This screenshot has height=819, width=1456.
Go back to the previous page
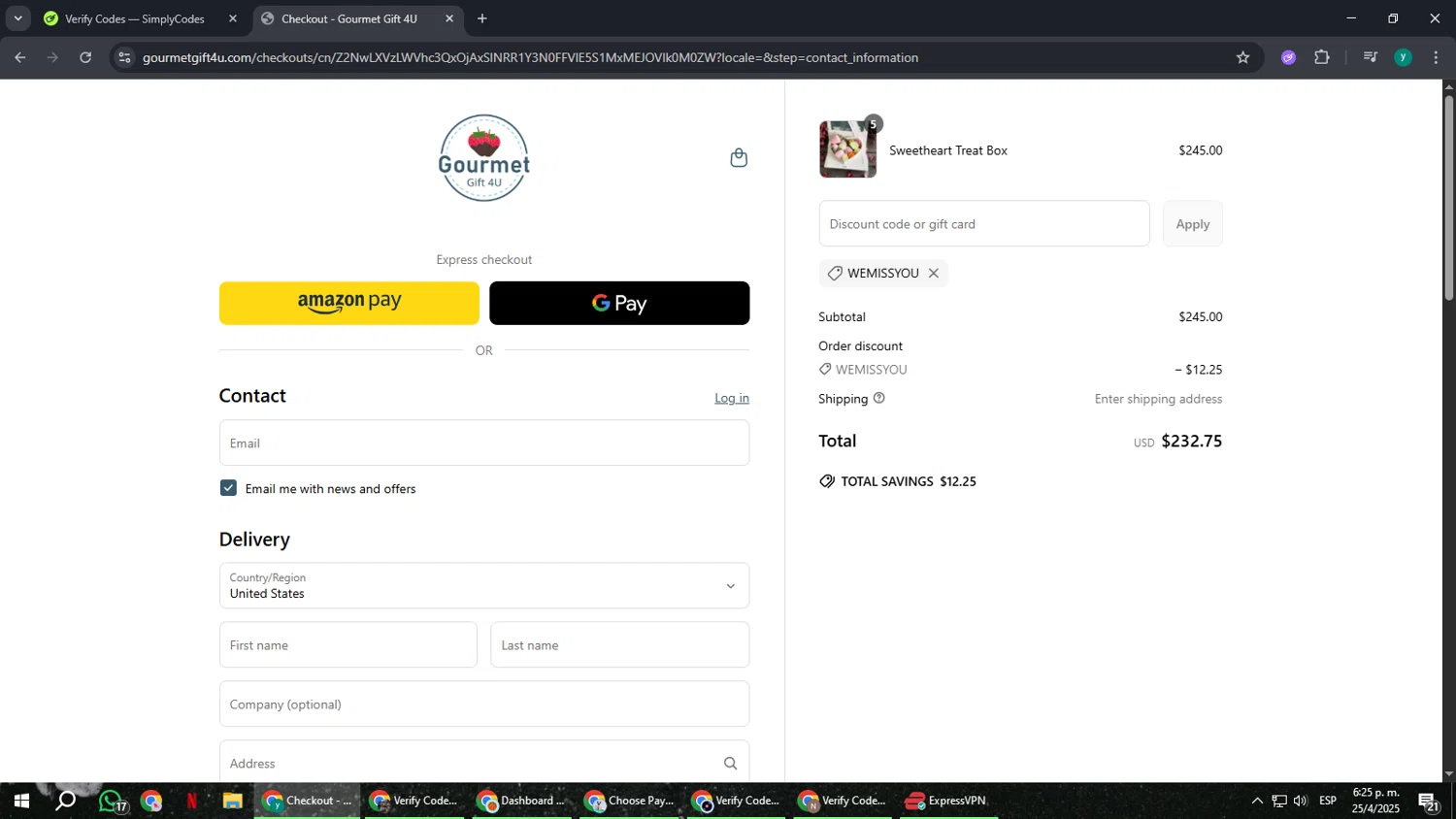[x=19, y=57]
